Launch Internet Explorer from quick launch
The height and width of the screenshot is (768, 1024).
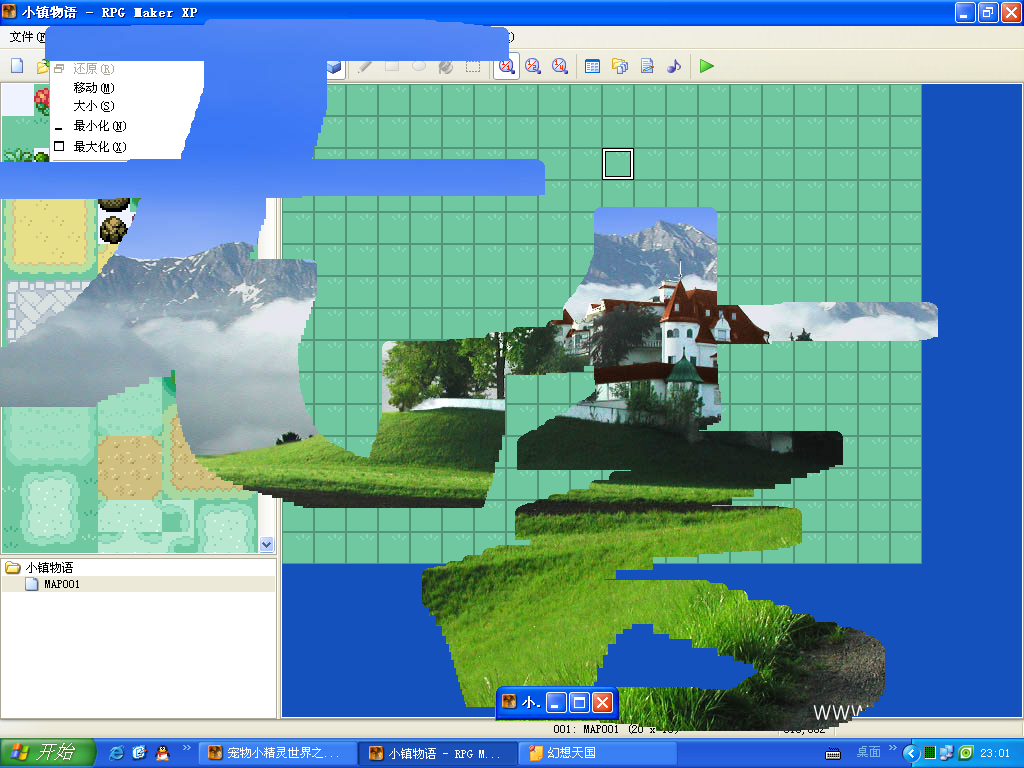[116, 753]
